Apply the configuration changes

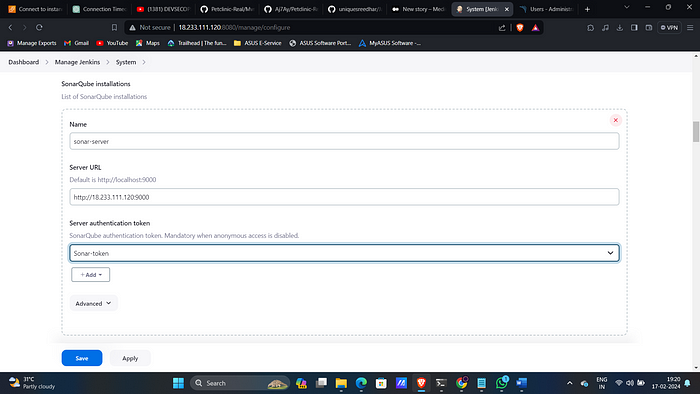[130, 358]
